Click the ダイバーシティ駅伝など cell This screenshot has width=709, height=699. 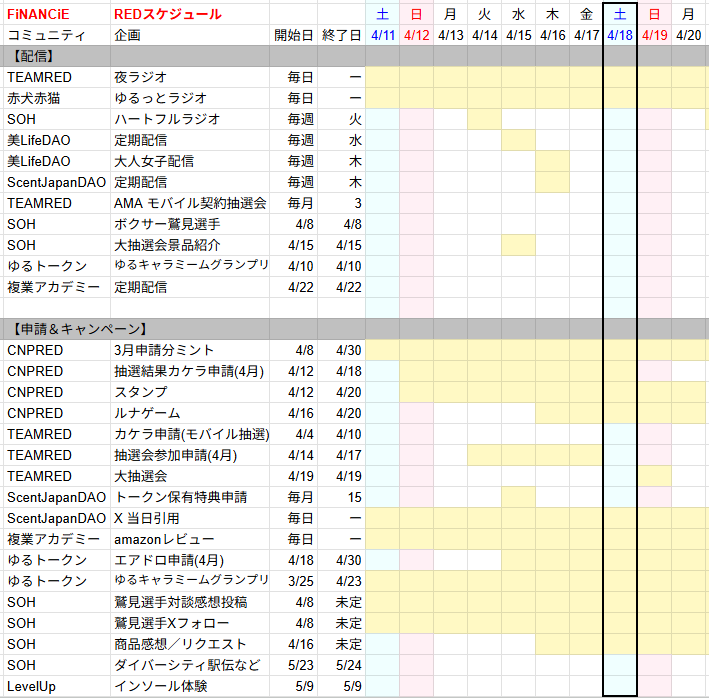point(190,665)
